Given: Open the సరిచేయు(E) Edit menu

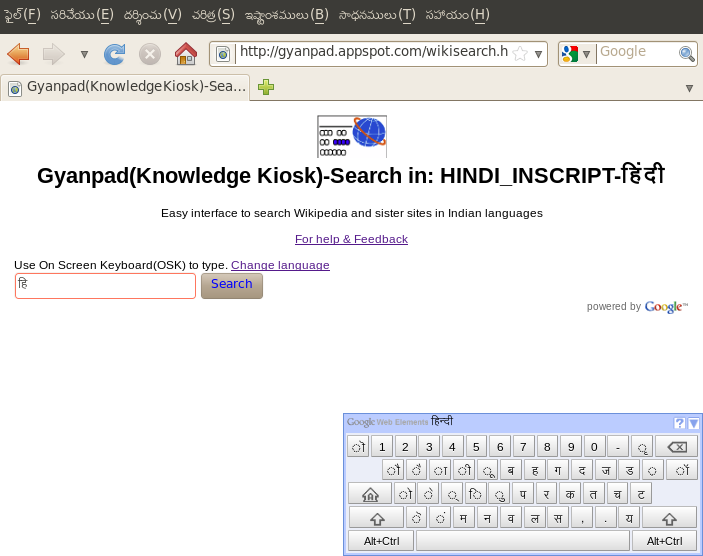Looking at the screenshot, I should tap(82, 15).
